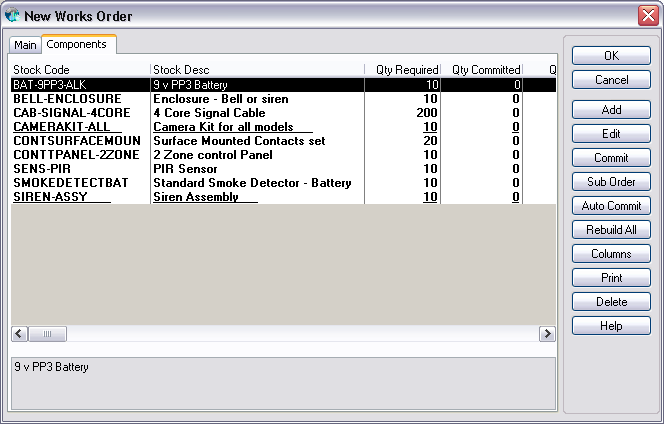
Task: Create a Sub Order
Action: tap(611, 182)
